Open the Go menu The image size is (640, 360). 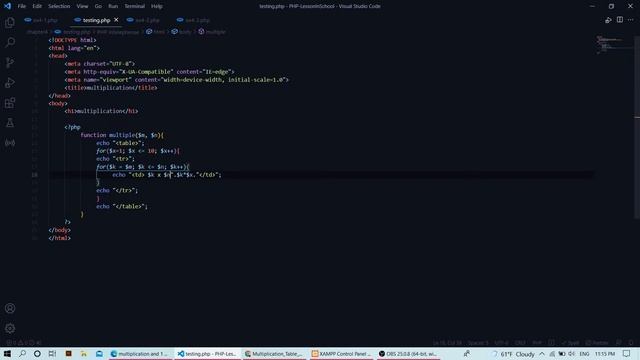pyautogui.click(x=98, y=6)
